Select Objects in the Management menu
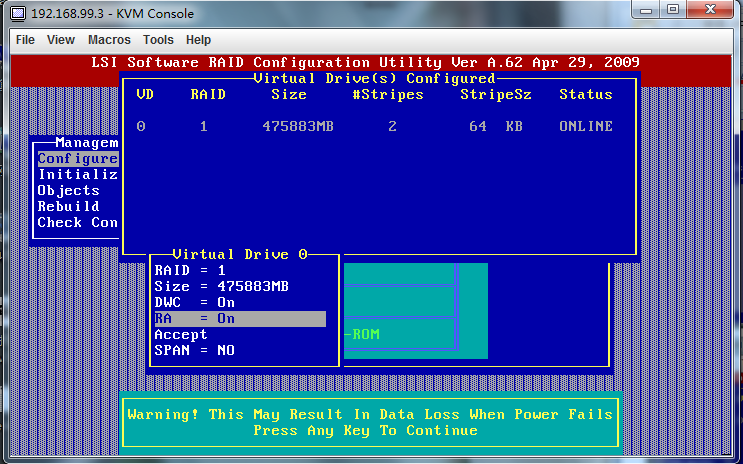Viewport: 743px width, 464px height. point(69,191)
